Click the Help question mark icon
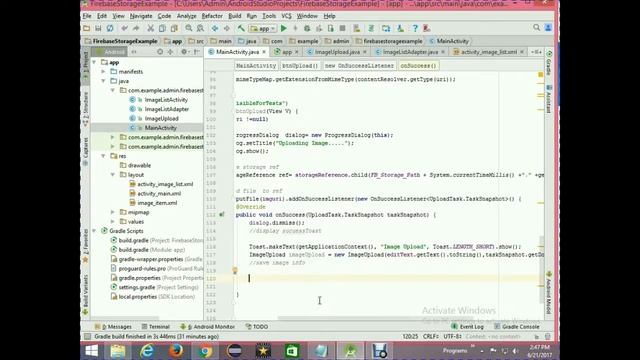 coord(415,28)
